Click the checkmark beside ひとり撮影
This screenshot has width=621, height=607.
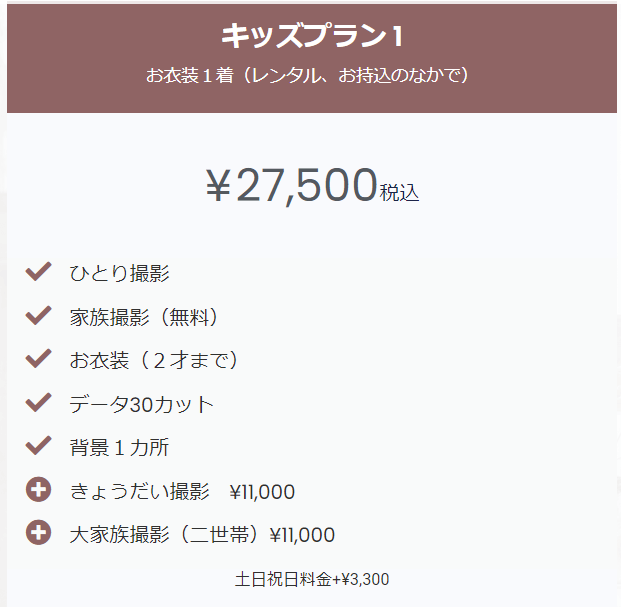(38, 272)
